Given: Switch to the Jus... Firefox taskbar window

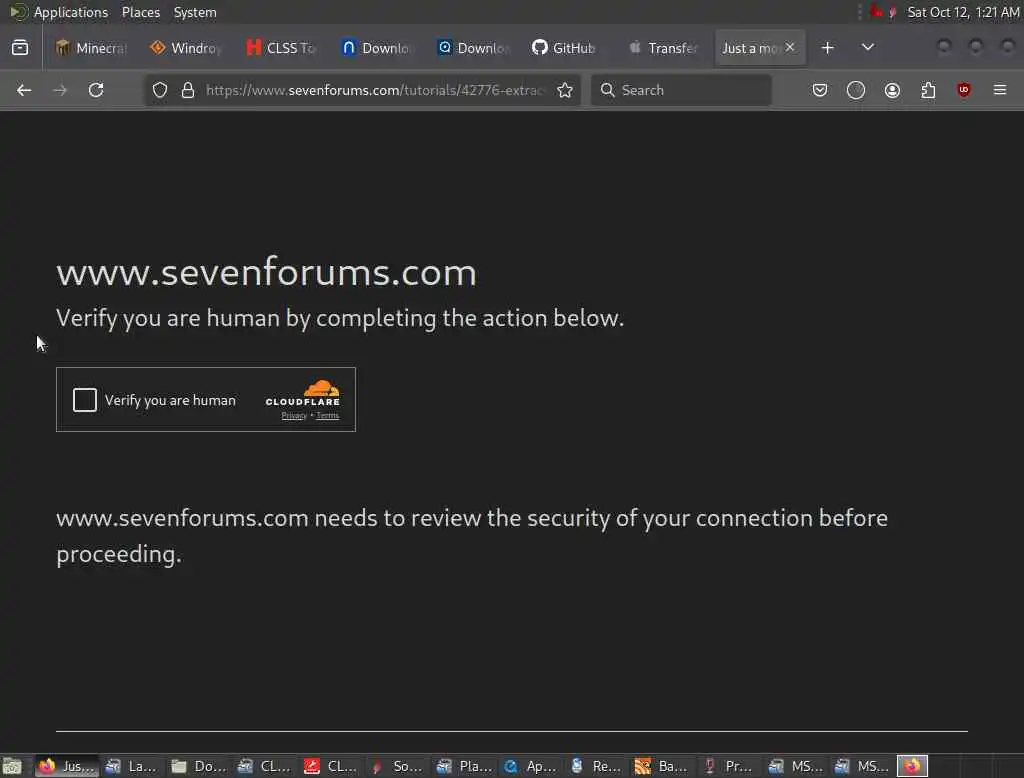Looking at the screenshot, I should pos(66,766).
